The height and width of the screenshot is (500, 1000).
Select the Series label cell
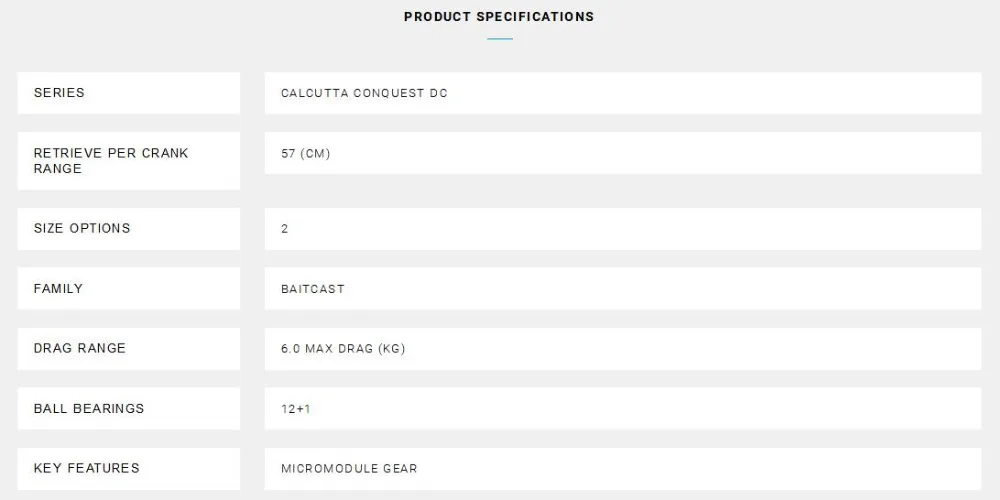coord(129,93)
